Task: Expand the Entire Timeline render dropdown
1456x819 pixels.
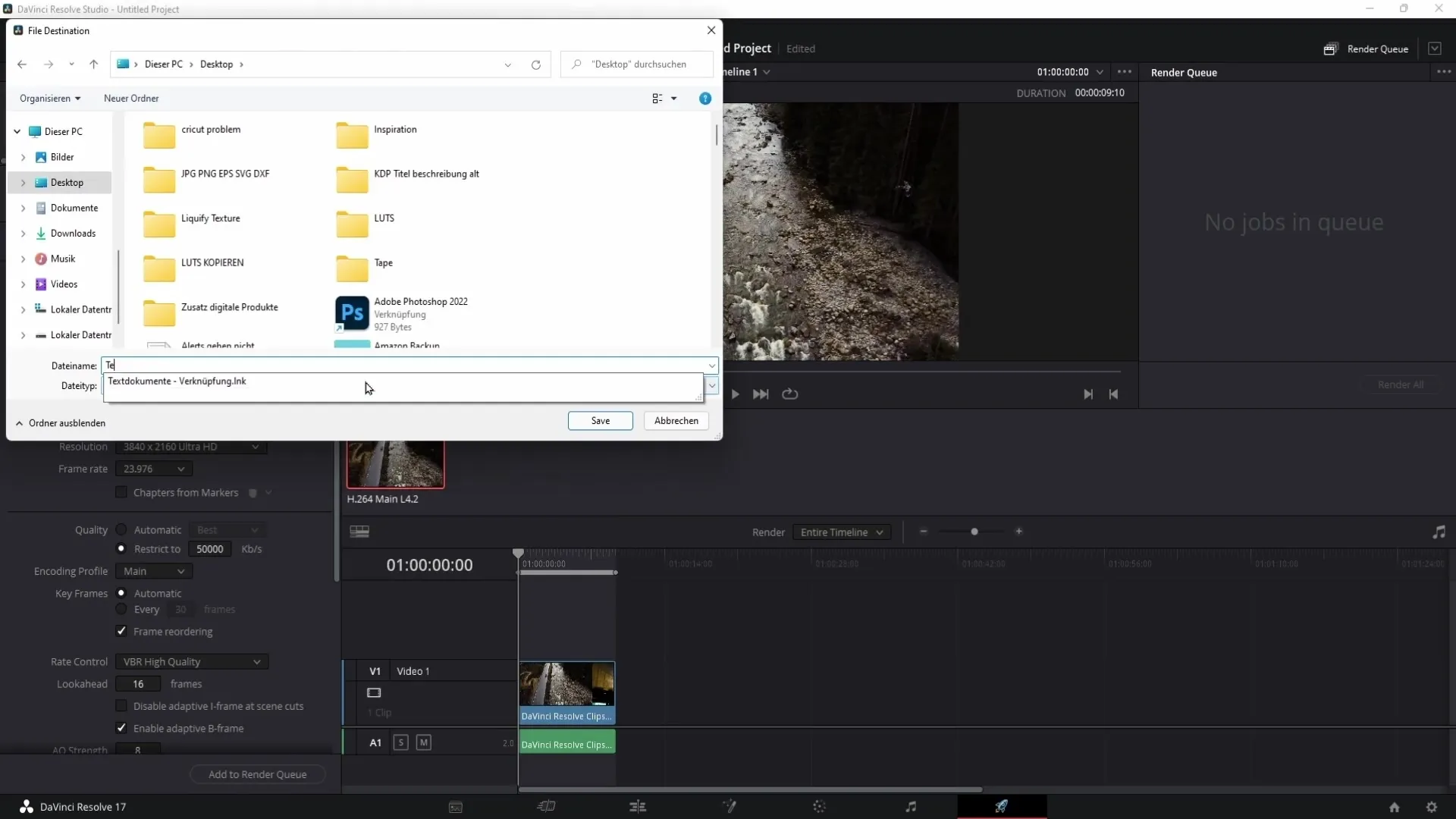Action: [879, 531]
